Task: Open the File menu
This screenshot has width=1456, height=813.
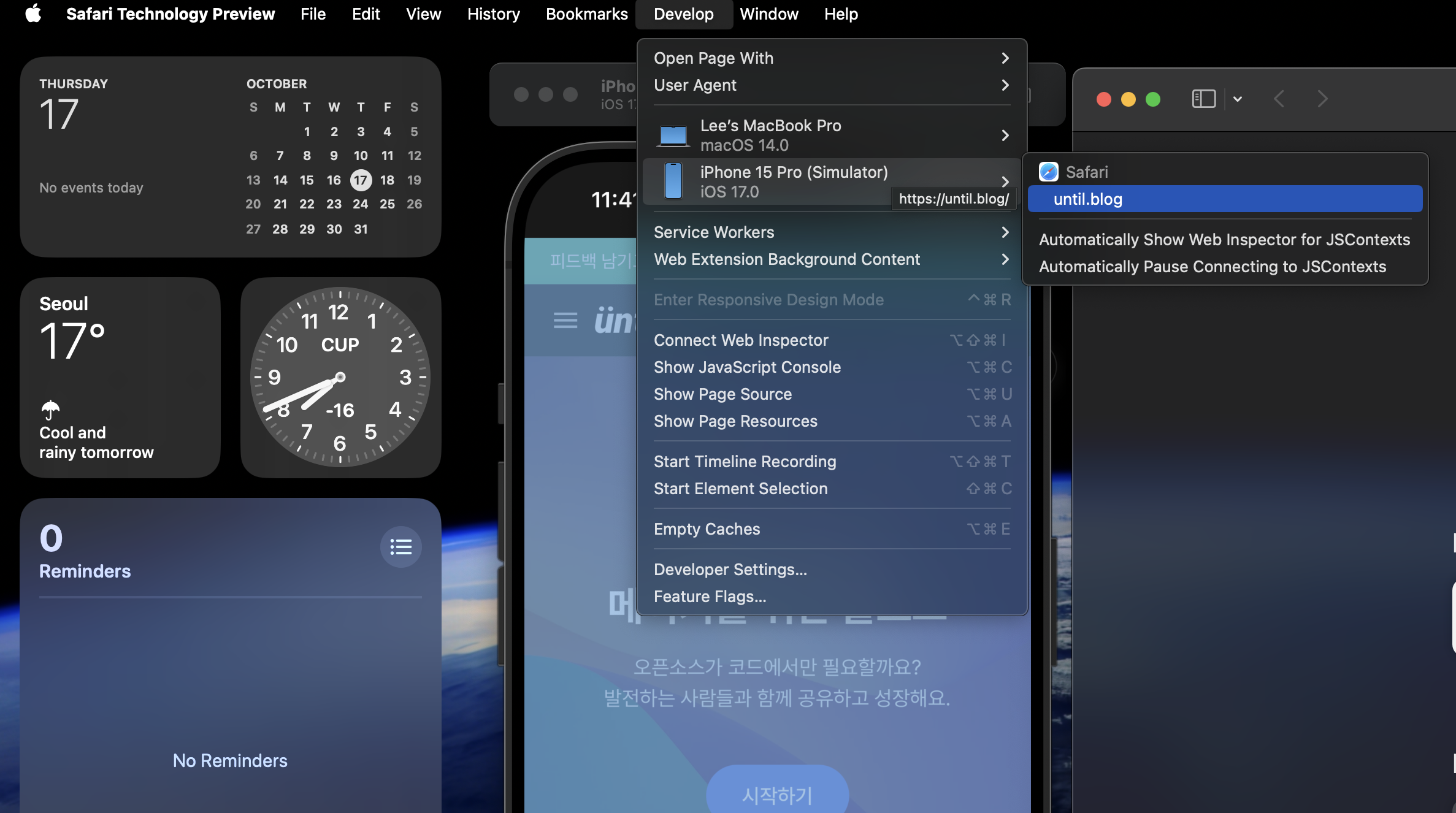Action: (313, 13)
